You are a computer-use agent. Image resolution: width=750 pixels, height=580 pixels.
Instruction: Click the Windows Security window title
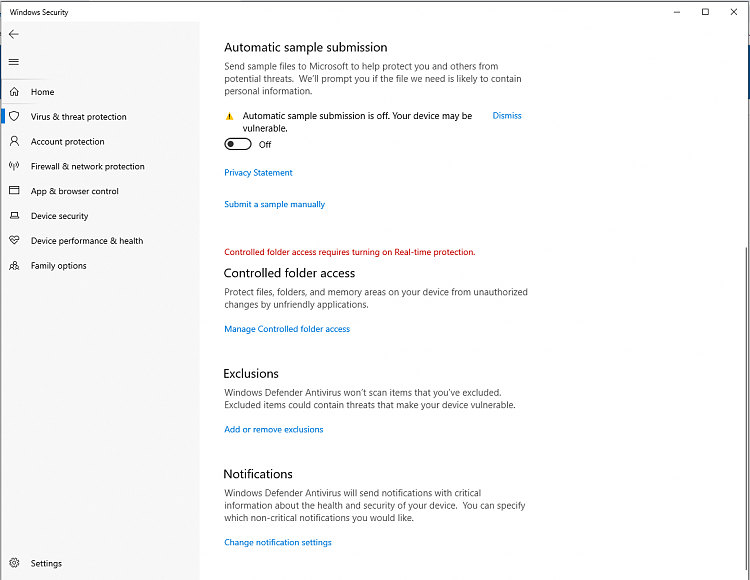pos(39,12)
